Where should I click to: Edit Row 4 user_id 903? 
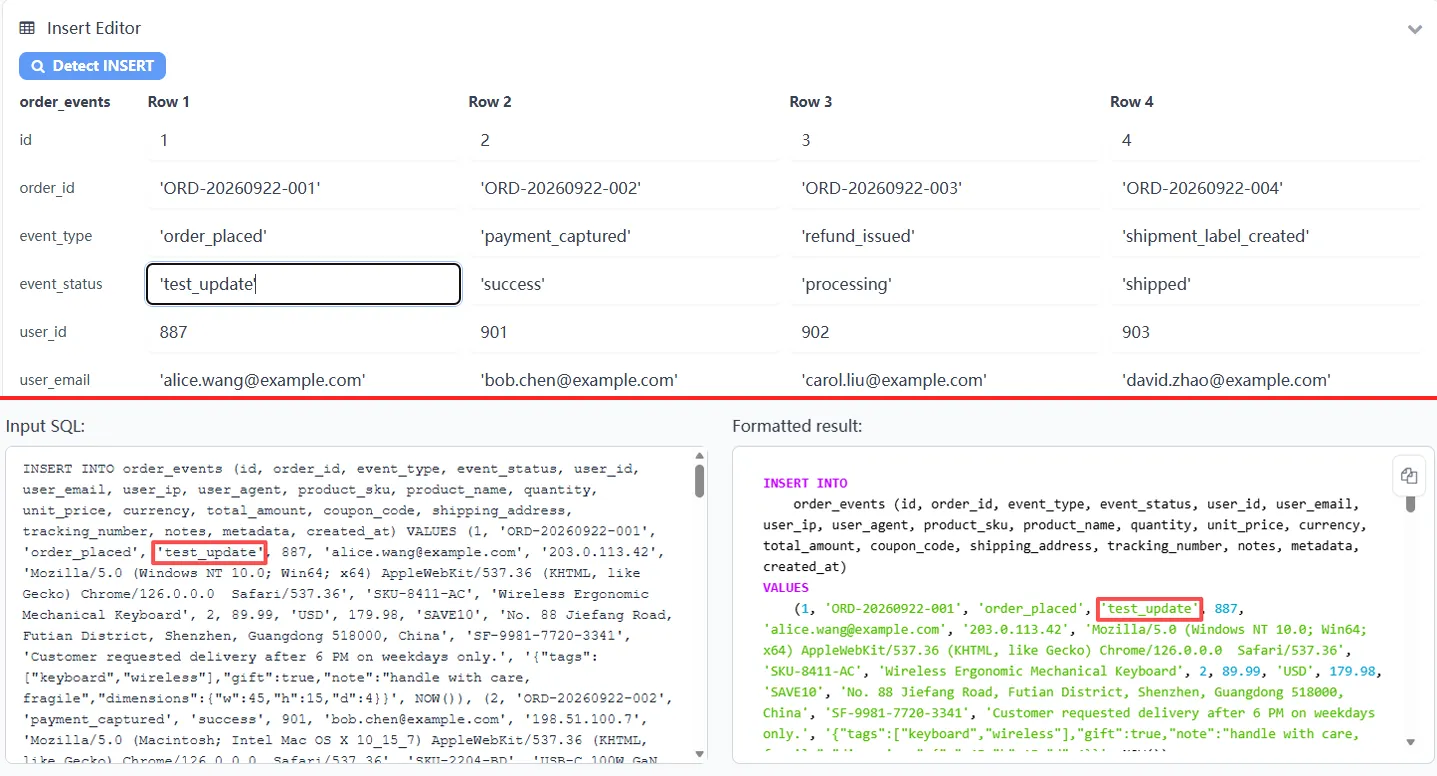pos(1266,332)
